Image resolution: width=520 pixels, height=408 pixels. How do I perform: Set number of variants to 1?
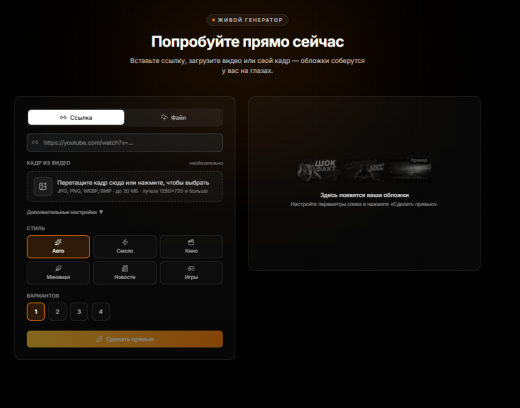point(36,312)
